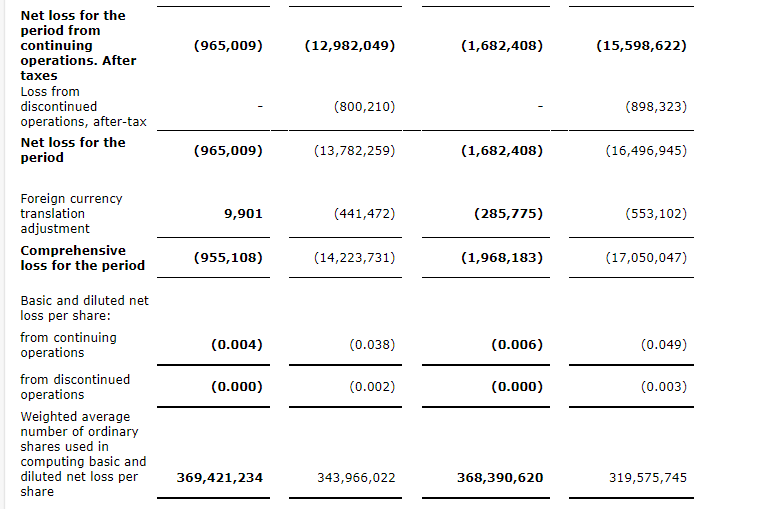Select the (0.049) per-share loss value
This screenshot has width=784, height=509.
(664, 344)
